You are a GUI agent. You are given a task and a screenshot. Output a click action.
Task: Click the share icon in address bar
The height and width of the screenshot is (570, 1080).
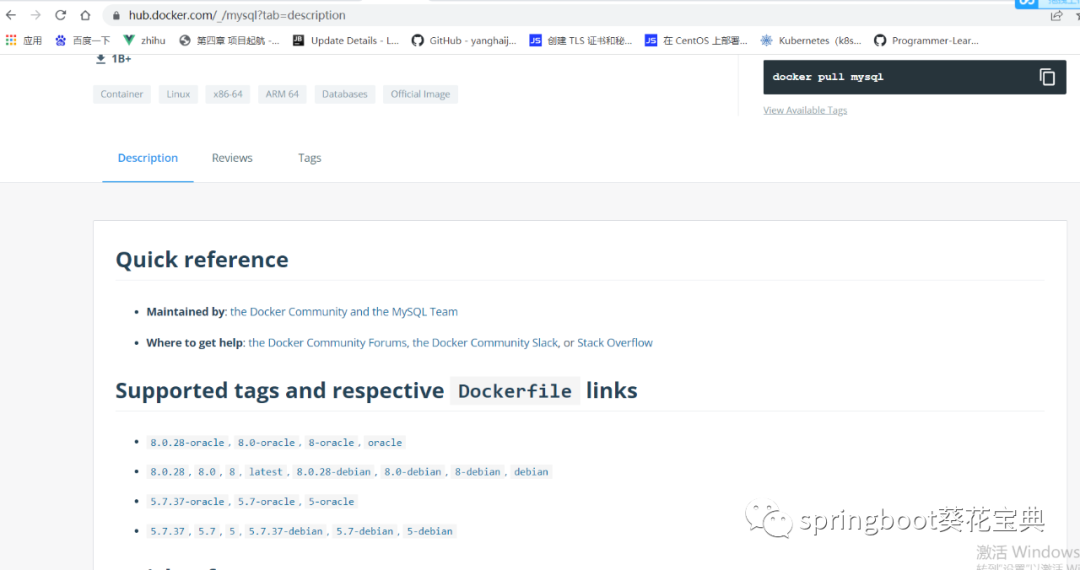[1056, 15]
